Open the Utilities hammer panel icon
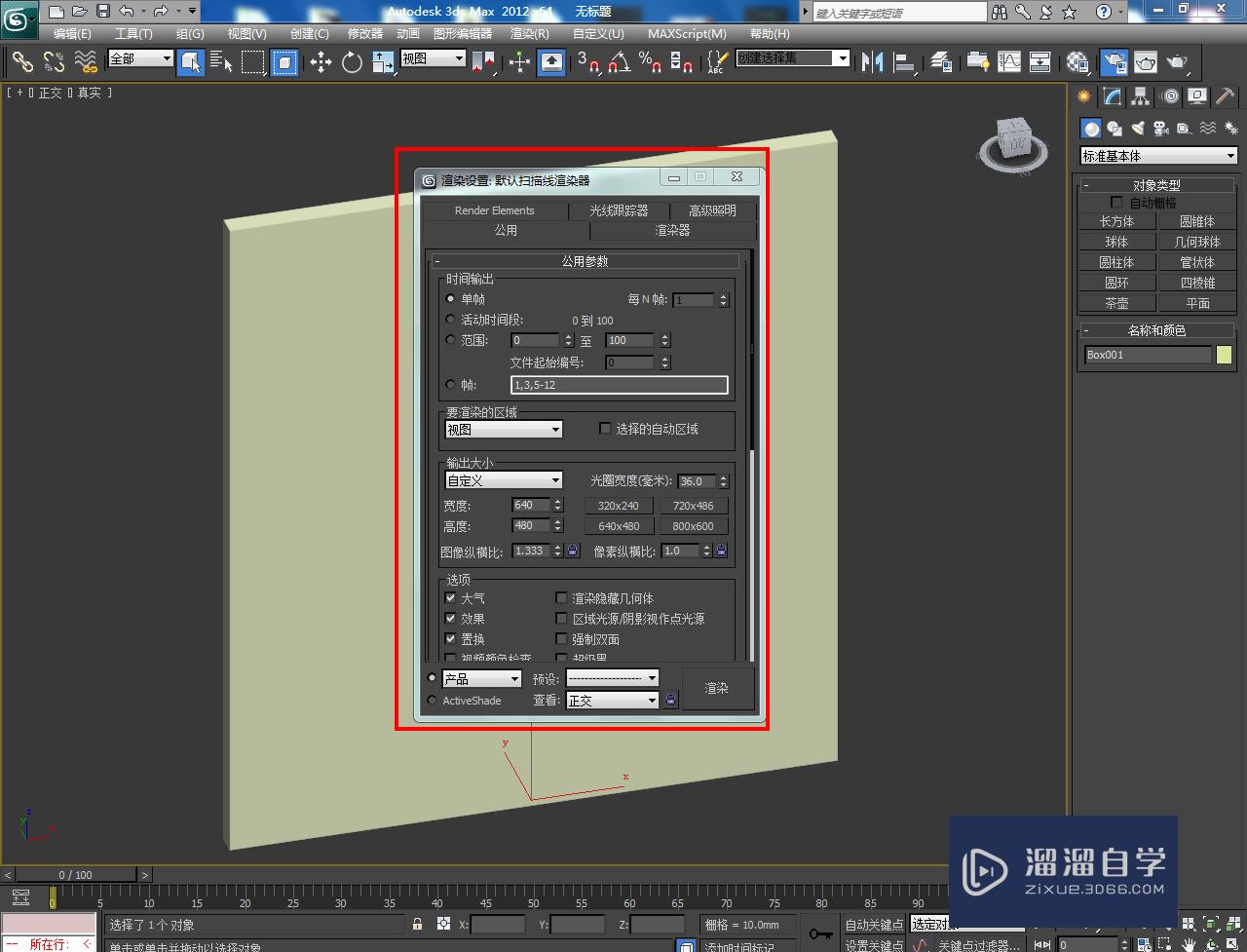Image resolution: width=1247 pixels, height=952 pixels. pyautogui.click(x=1226, y=96)
